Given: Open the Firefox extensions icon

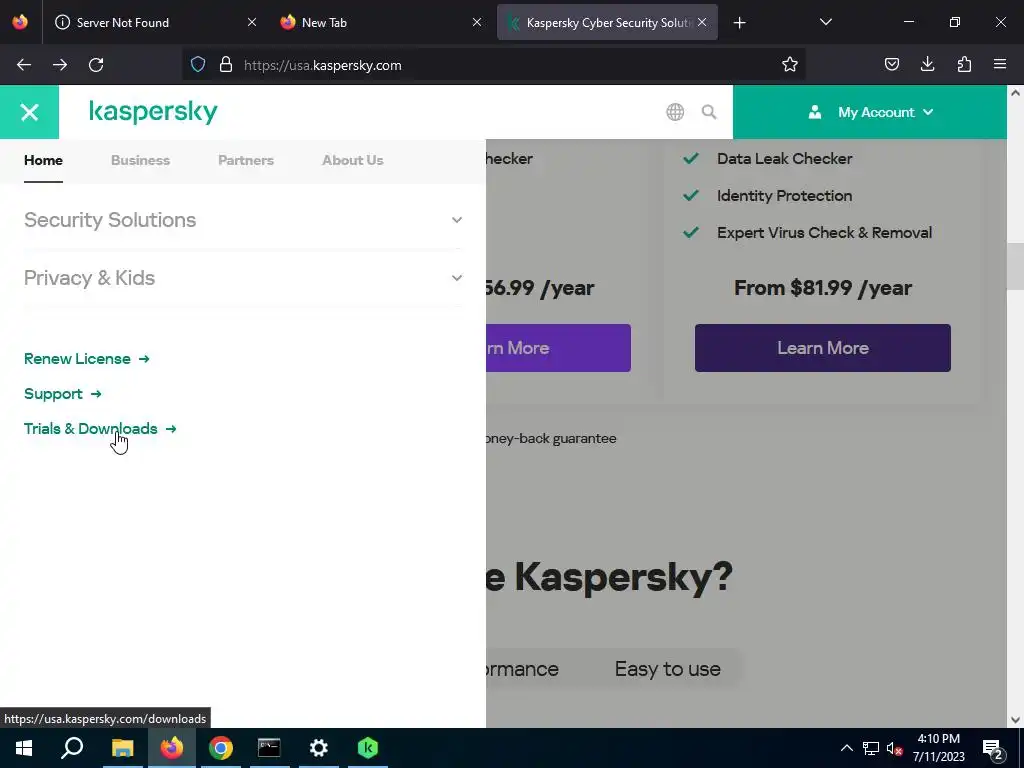Looking at the screenshot, I should (964, 65).
